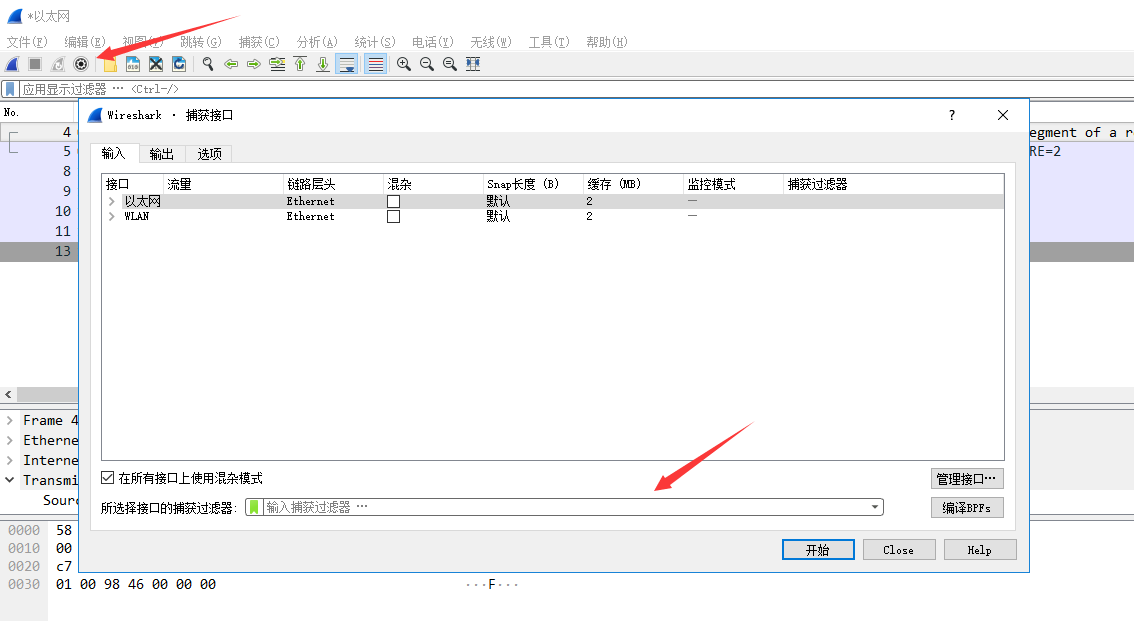Open a capture file via folder icon
The width and height of the screenshot is (1134, 621).
click(x=110, y=64)
